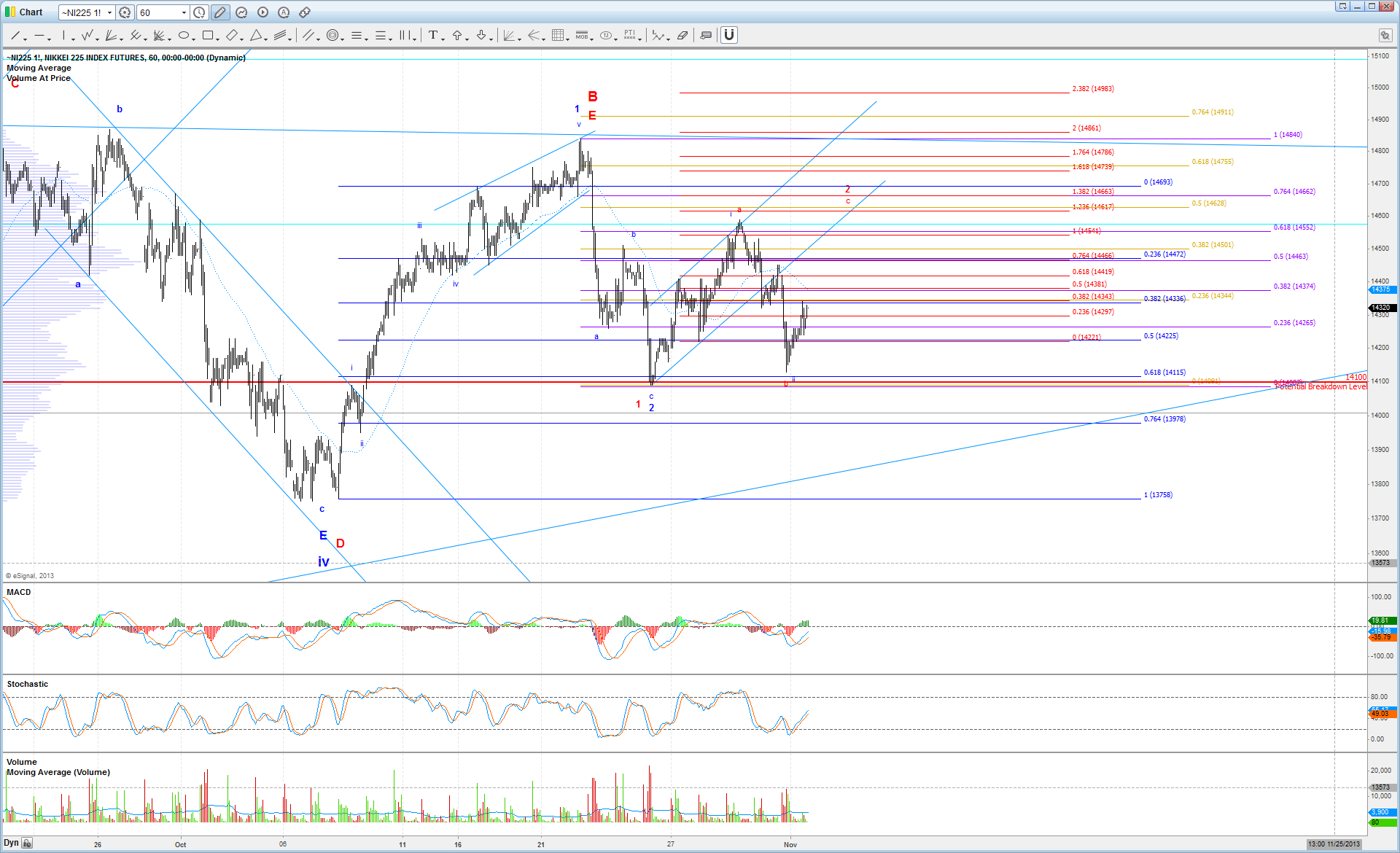Screen dimensions: 1400x853
Task: Toggle the Dyn lock icon
Action: [27, 843]
